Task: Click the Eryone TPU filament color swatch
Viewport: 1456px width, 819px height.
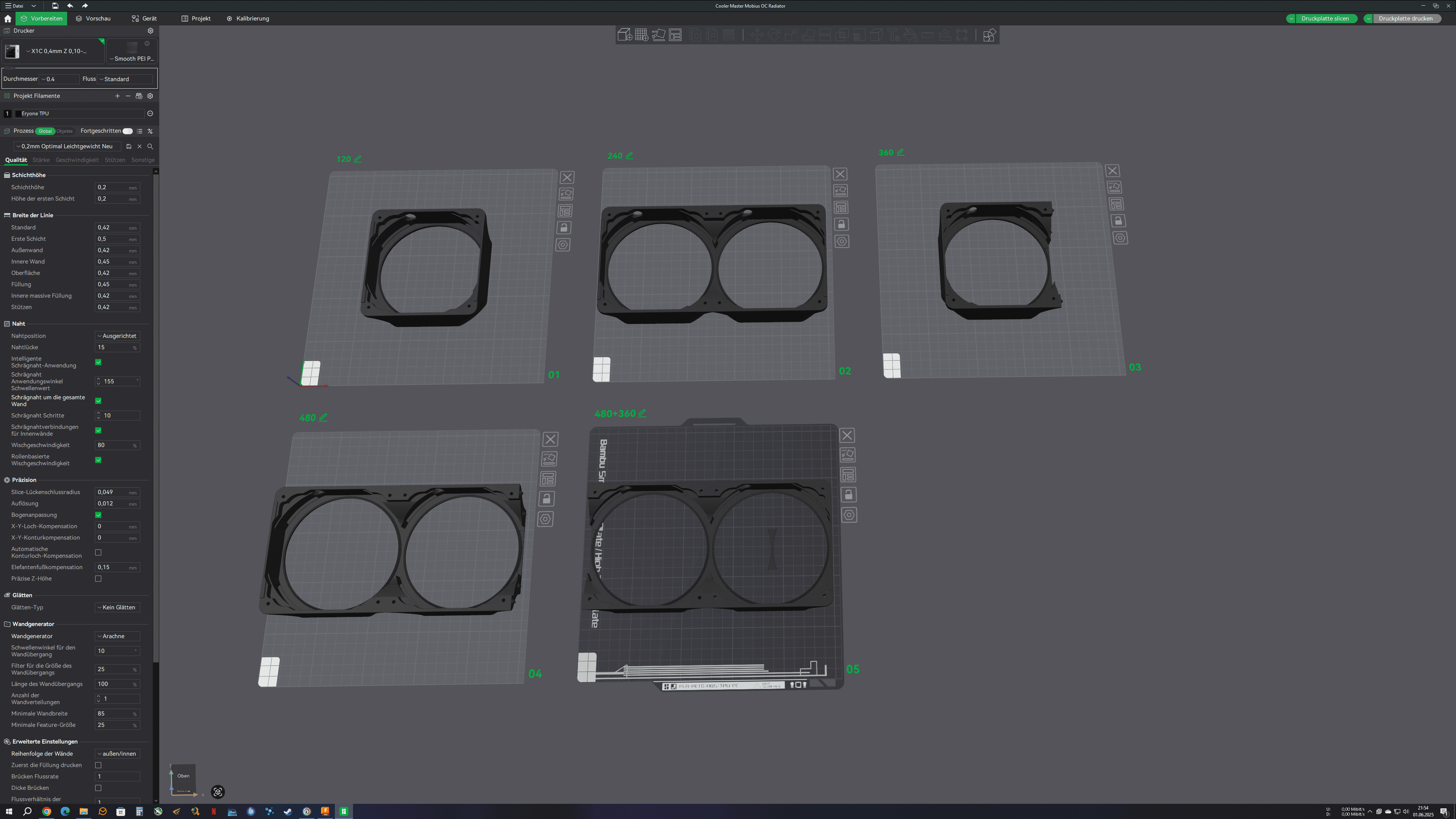Action: point(17,114)
